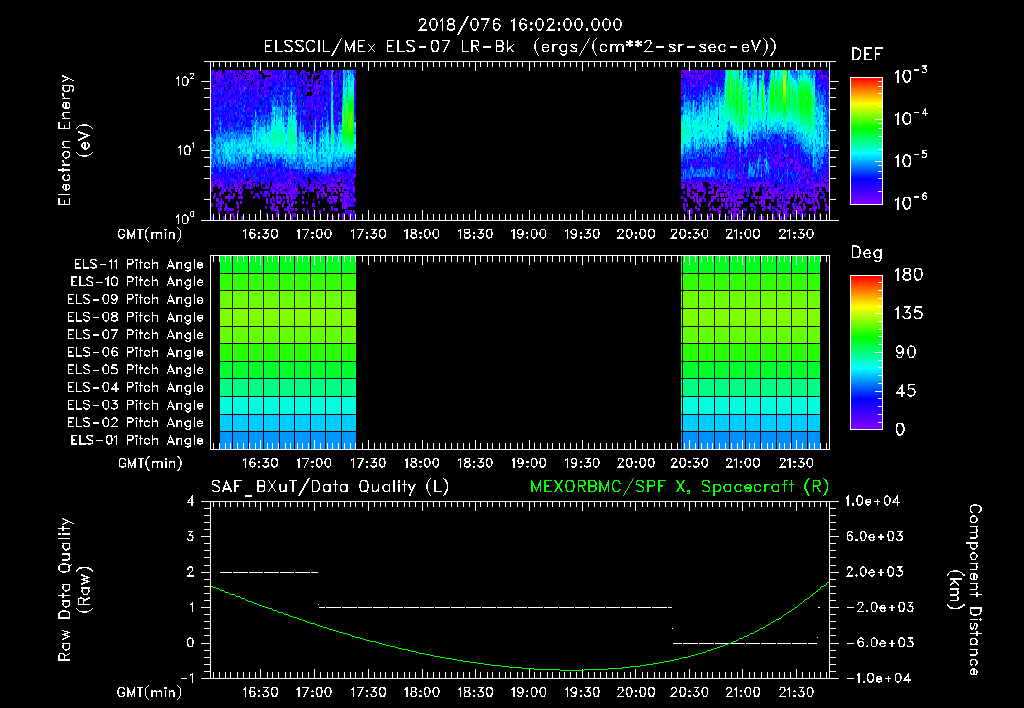Select the ELS-07 Pitch Angle row label
This screenshot has width=1024, height=708.
[135, 334]
